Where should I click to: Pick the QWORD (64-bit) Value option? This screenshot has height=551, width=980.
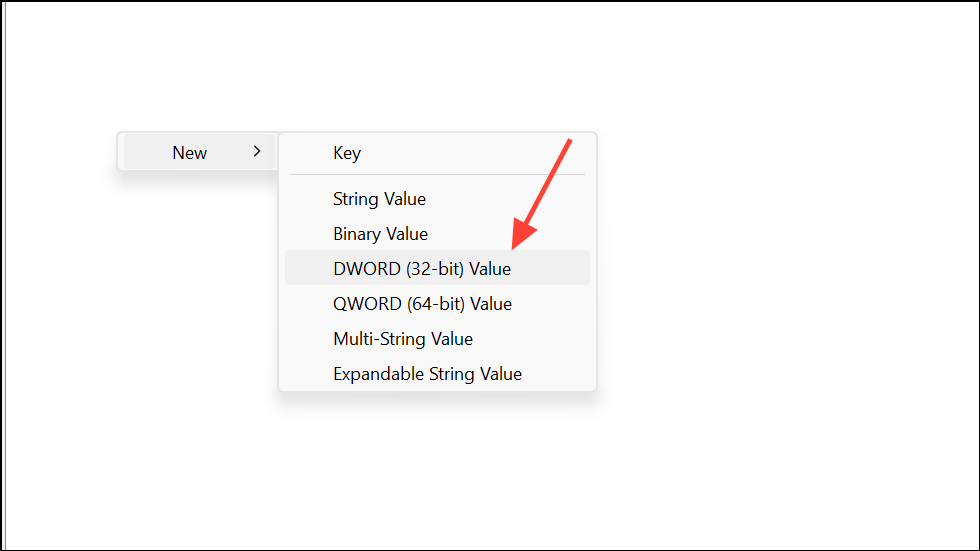pos(422,304)
